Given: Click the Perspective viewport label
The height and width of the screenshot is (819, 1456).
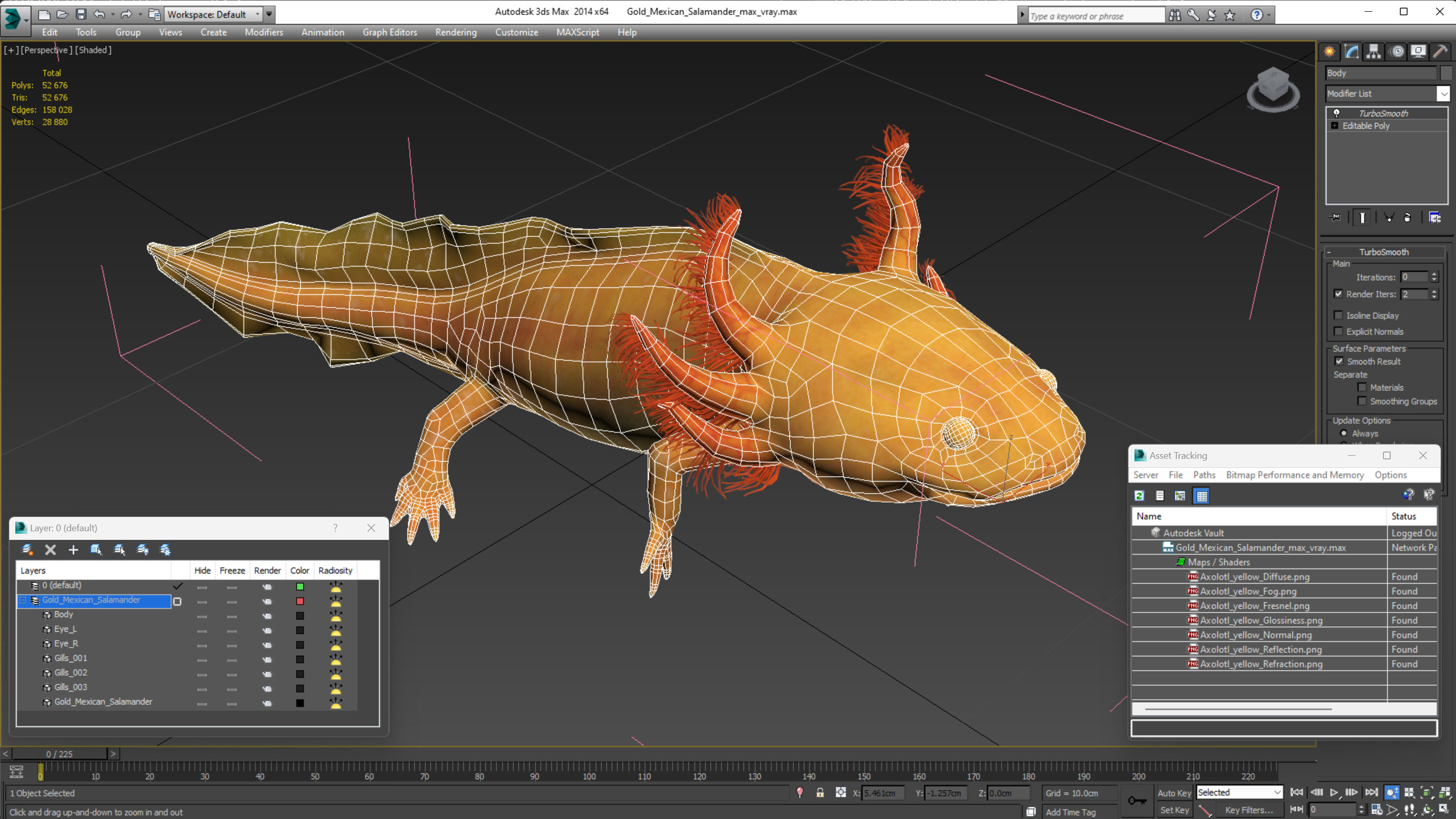Looking at the screenshot, I should coord(46,49).
